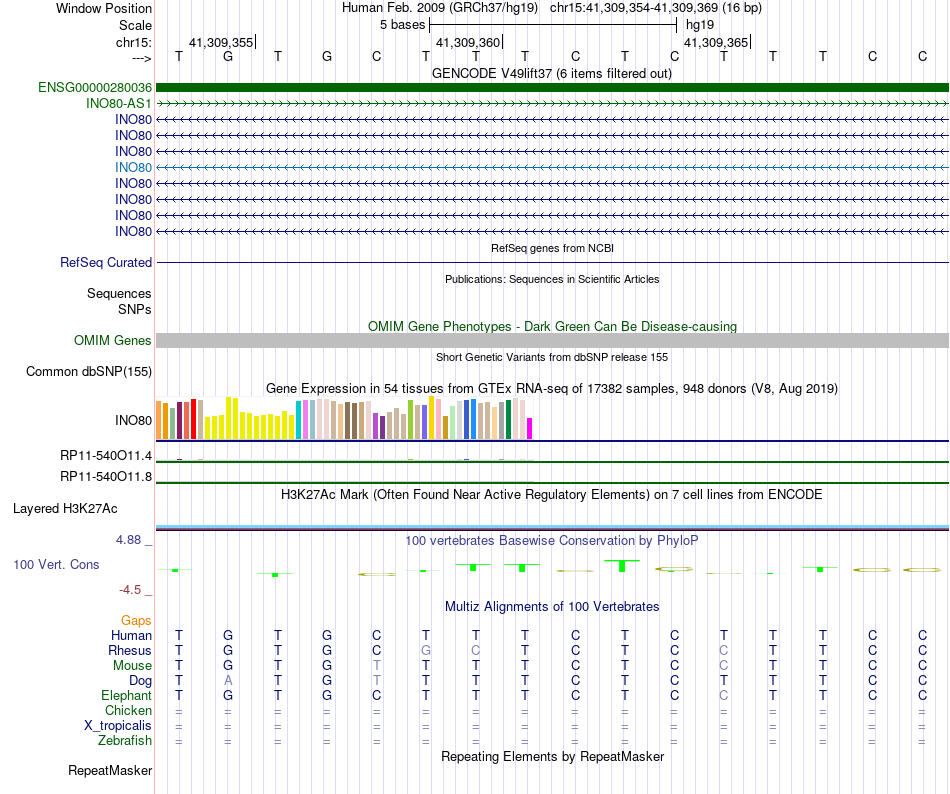The image size is (950, 794).
Task: Click the gray OMIM Genes bar
Action: 552,340
